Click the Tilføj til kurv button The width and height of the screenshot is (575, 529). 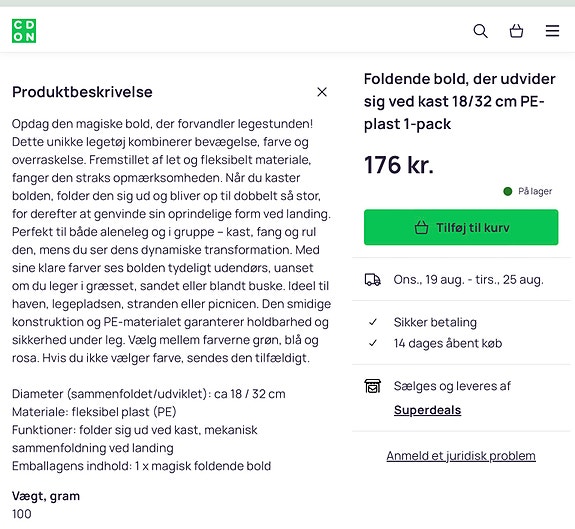point(461,227)
